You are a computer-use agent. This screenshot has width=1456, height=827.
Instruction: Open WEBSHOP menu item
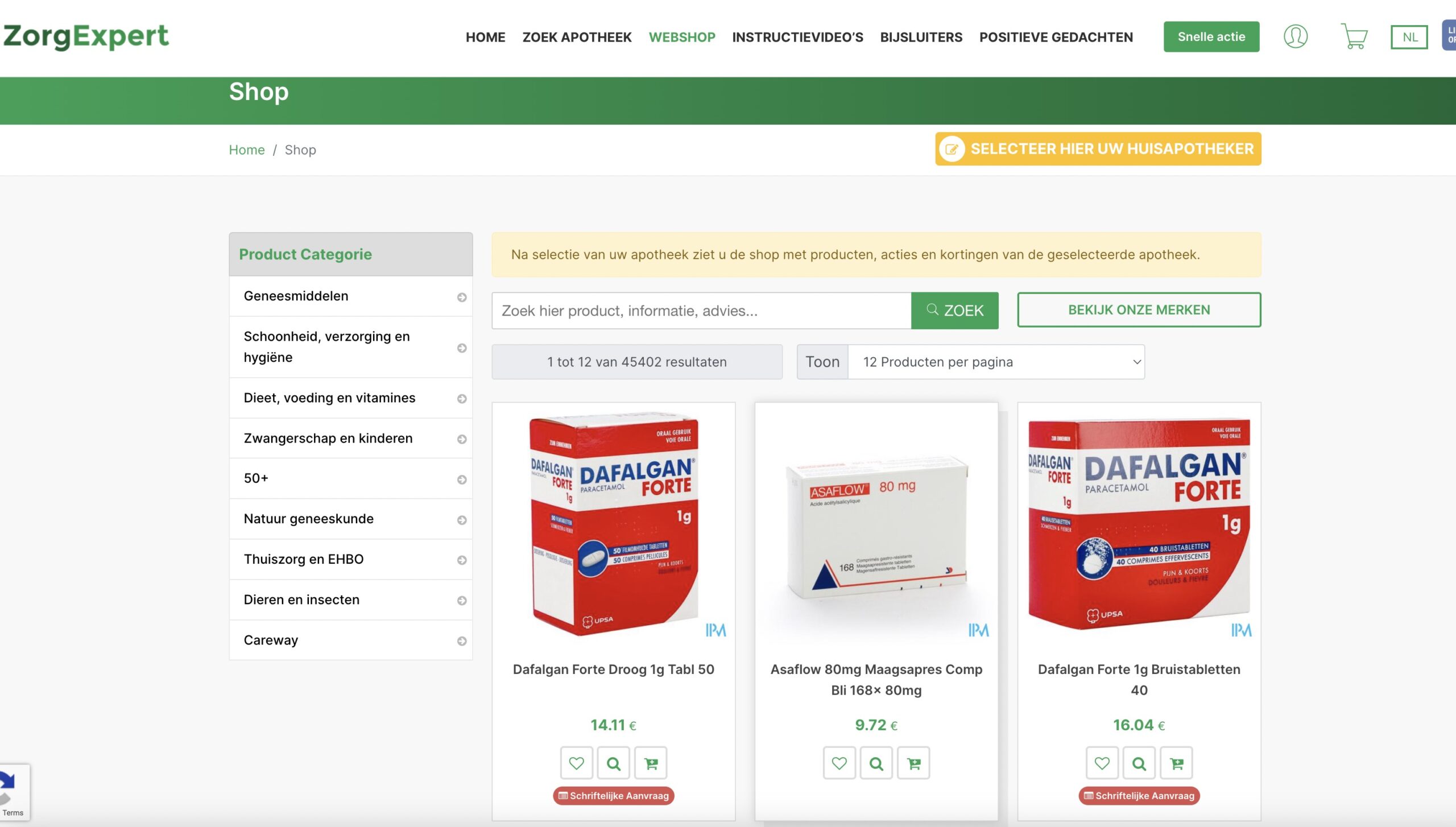coord(682,37)
